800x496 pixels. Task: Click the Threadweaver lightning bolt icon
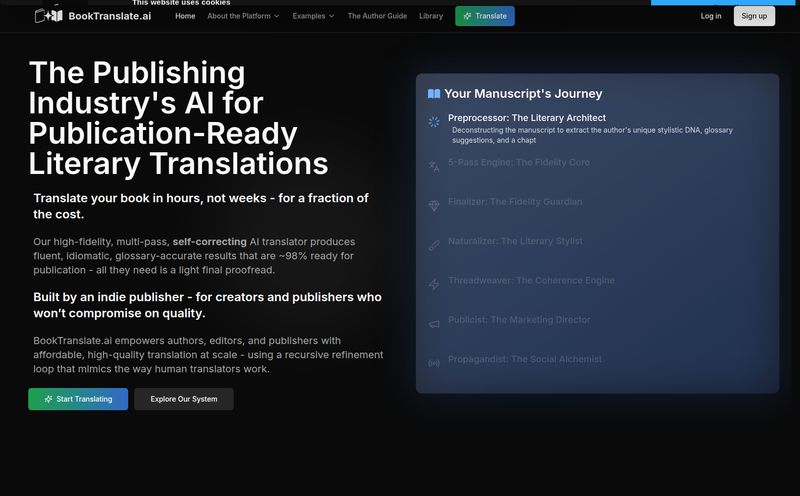(x=434, y=284)
